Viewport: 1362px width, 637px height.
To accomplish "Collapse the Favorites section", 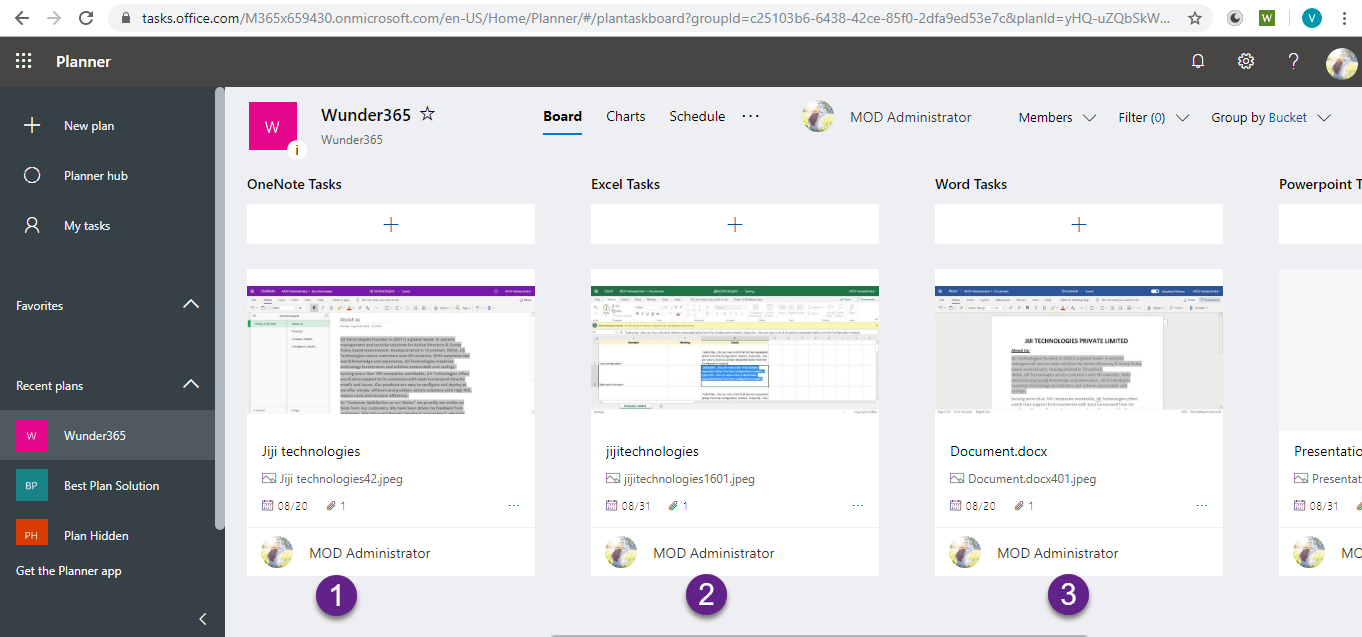I will [191, 305].
